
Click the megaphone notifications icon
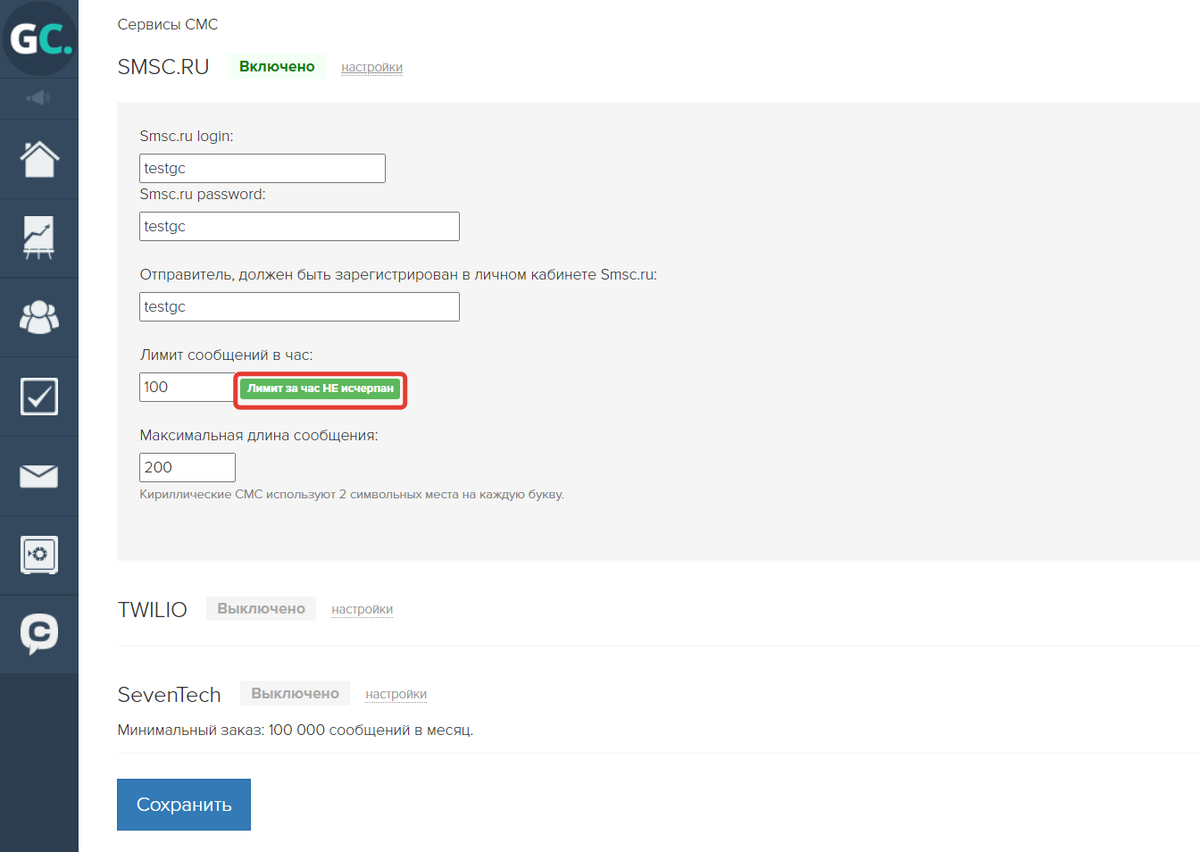[39, 98]
